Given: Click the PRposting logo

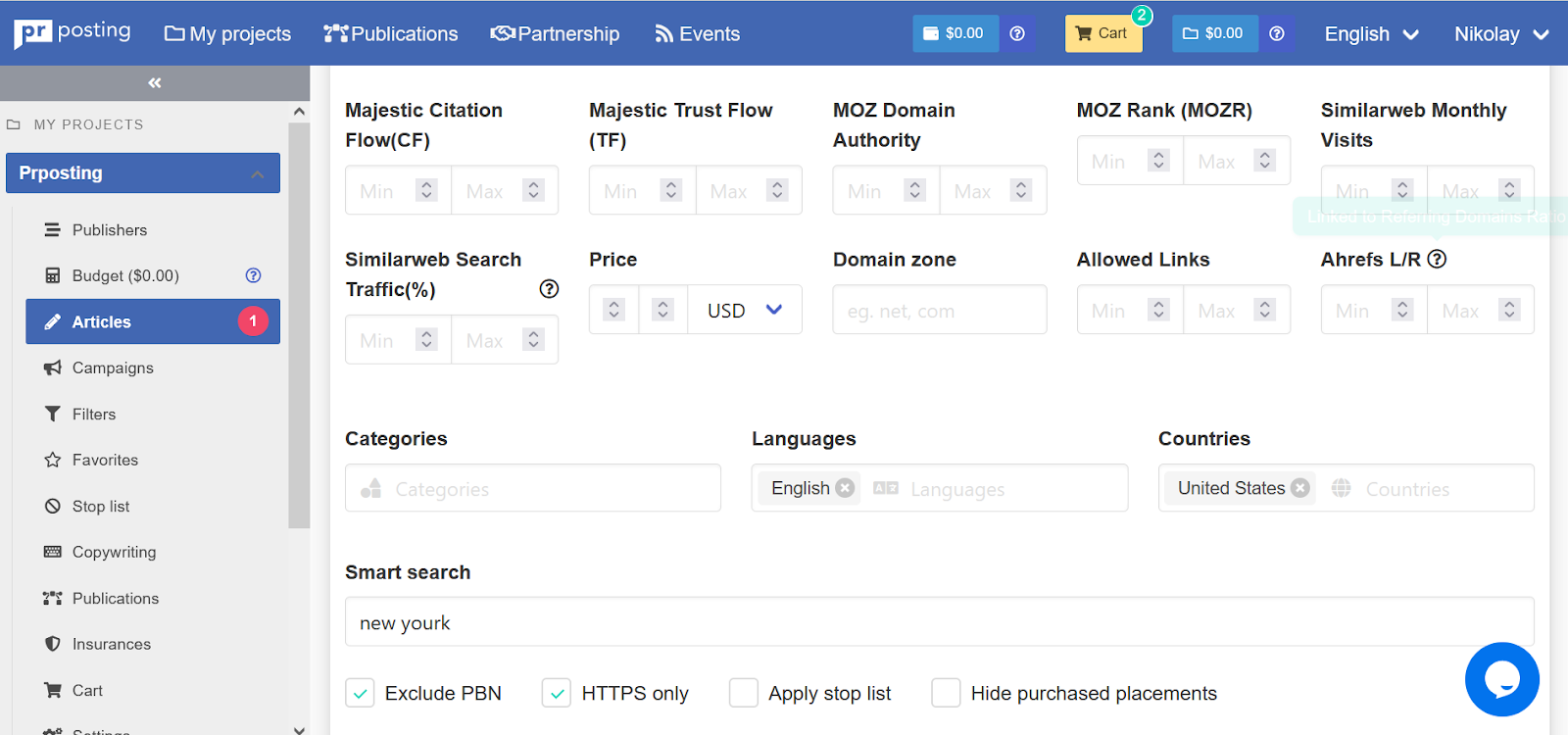Looking at the screenshot, I should (x=73, y=33).
